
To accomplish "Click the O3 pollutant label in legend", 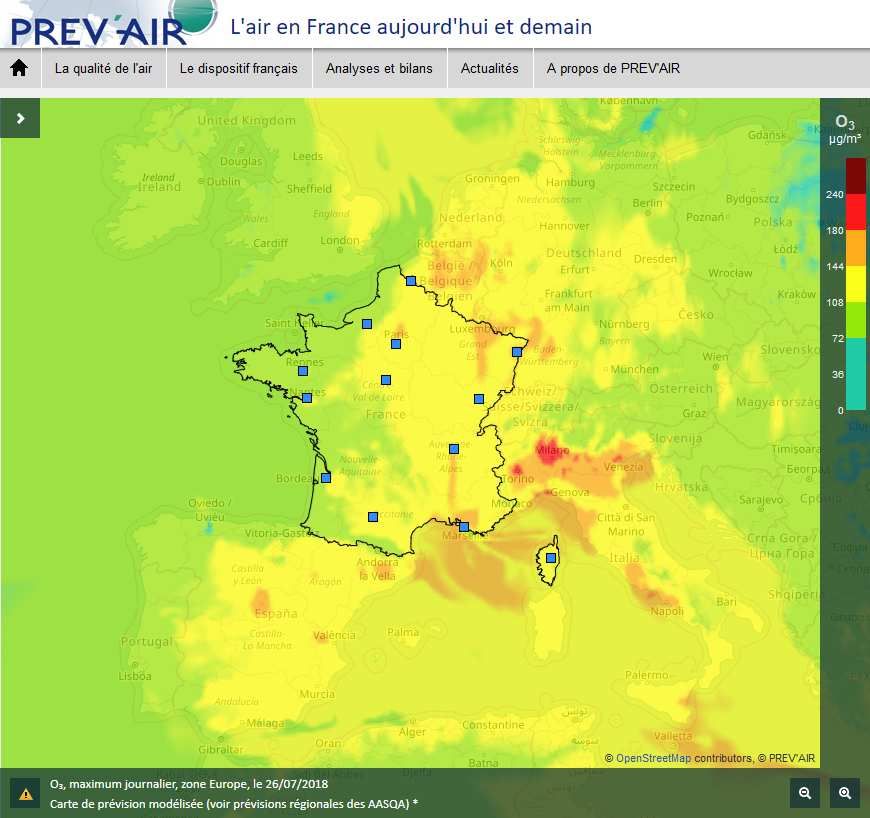I will (x=845, y=122).
